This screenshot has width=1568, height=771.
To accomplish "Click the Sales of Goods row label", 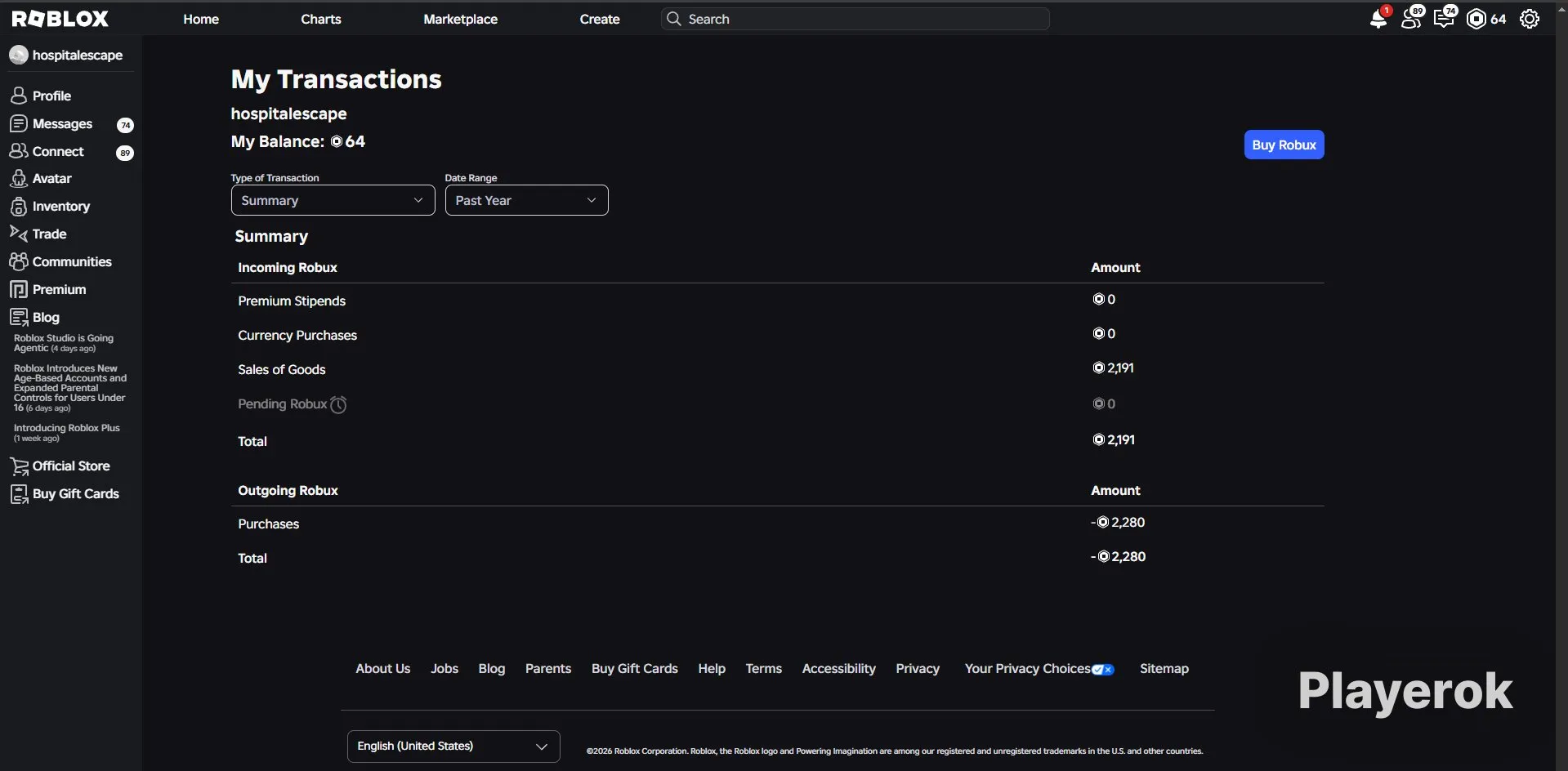I will coord(282,369).
